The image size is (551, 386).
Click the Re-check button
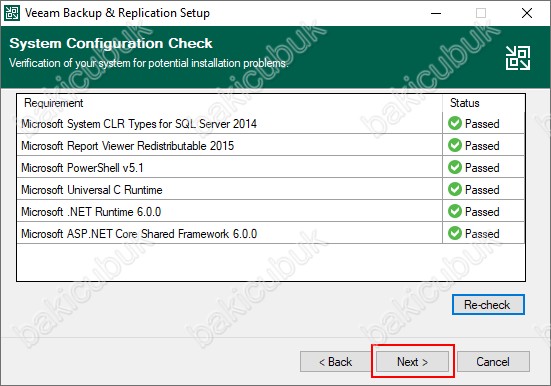(x=488, y=304)
